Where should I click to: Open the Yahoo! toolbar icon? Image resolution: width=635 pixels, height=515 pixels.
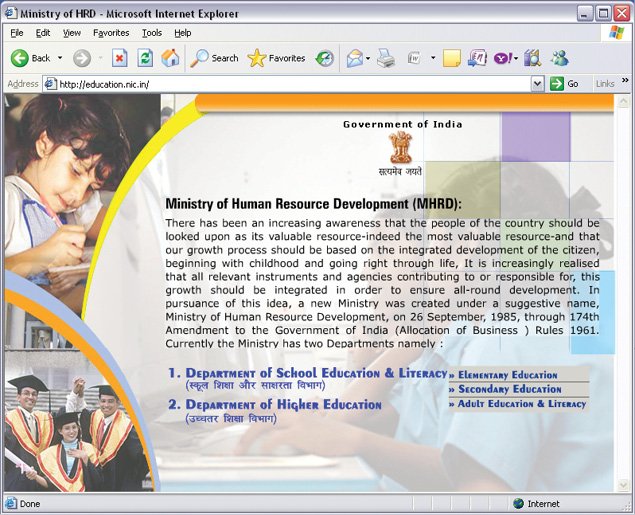tap(503, 59)
